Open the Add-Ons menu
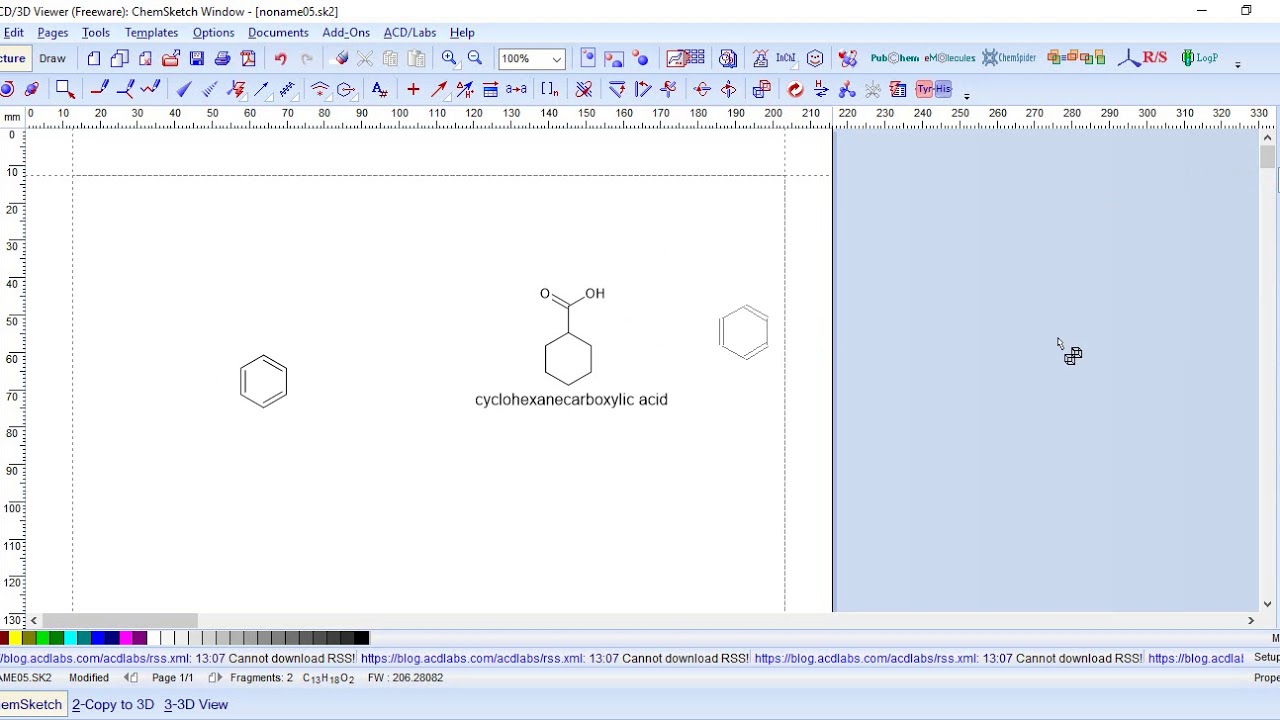1280x720 pixels. click(x=346, y=33)
